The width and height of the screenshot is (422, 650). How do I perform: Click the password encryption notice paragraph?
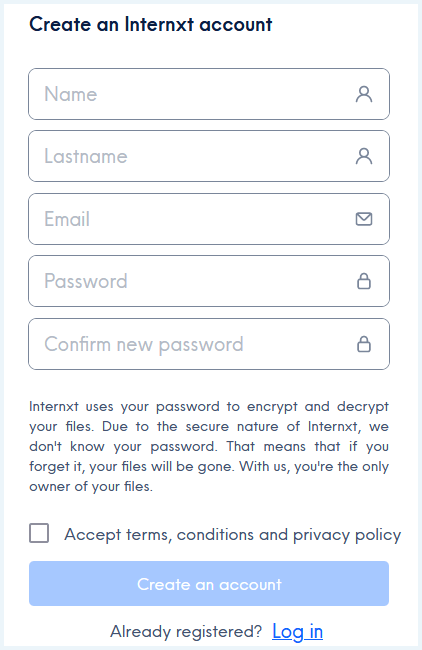[x=209, y=446]
